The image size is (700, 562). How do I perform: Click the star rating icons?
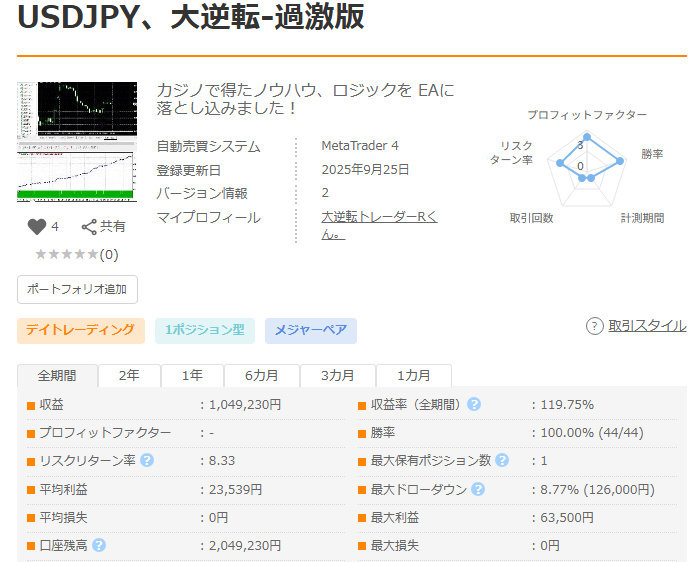coord(66,254)
